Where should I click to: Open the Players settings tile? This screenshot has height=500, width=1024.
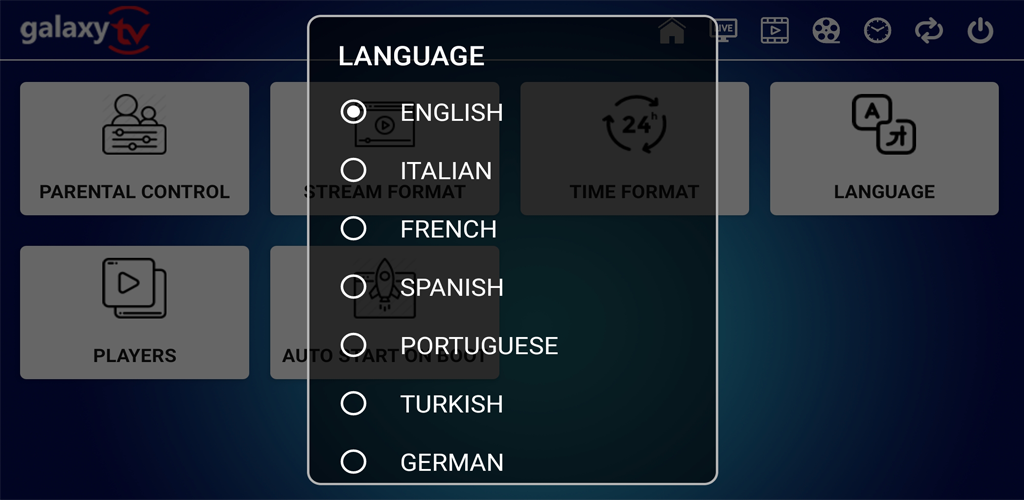point(134,312)
